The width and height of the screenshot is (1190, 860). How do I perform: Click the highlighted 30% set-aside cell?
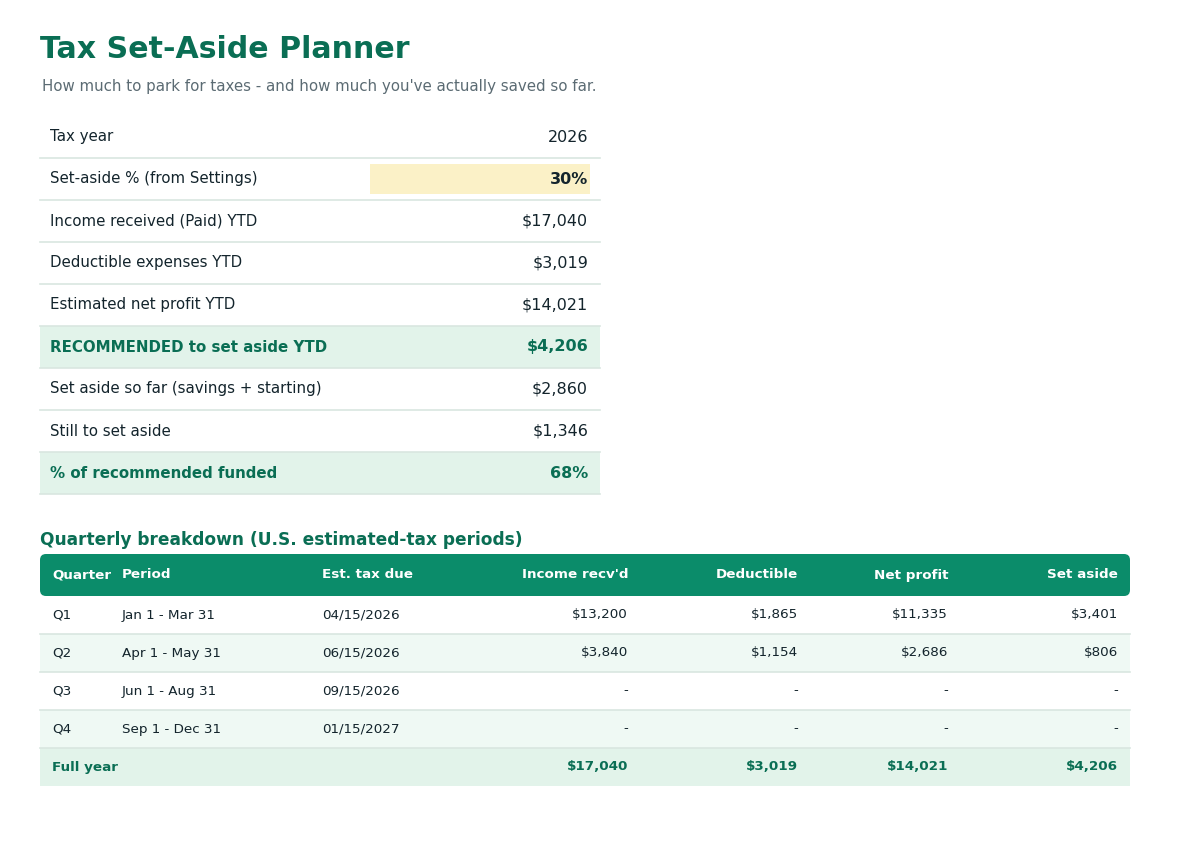coord(480,179)
